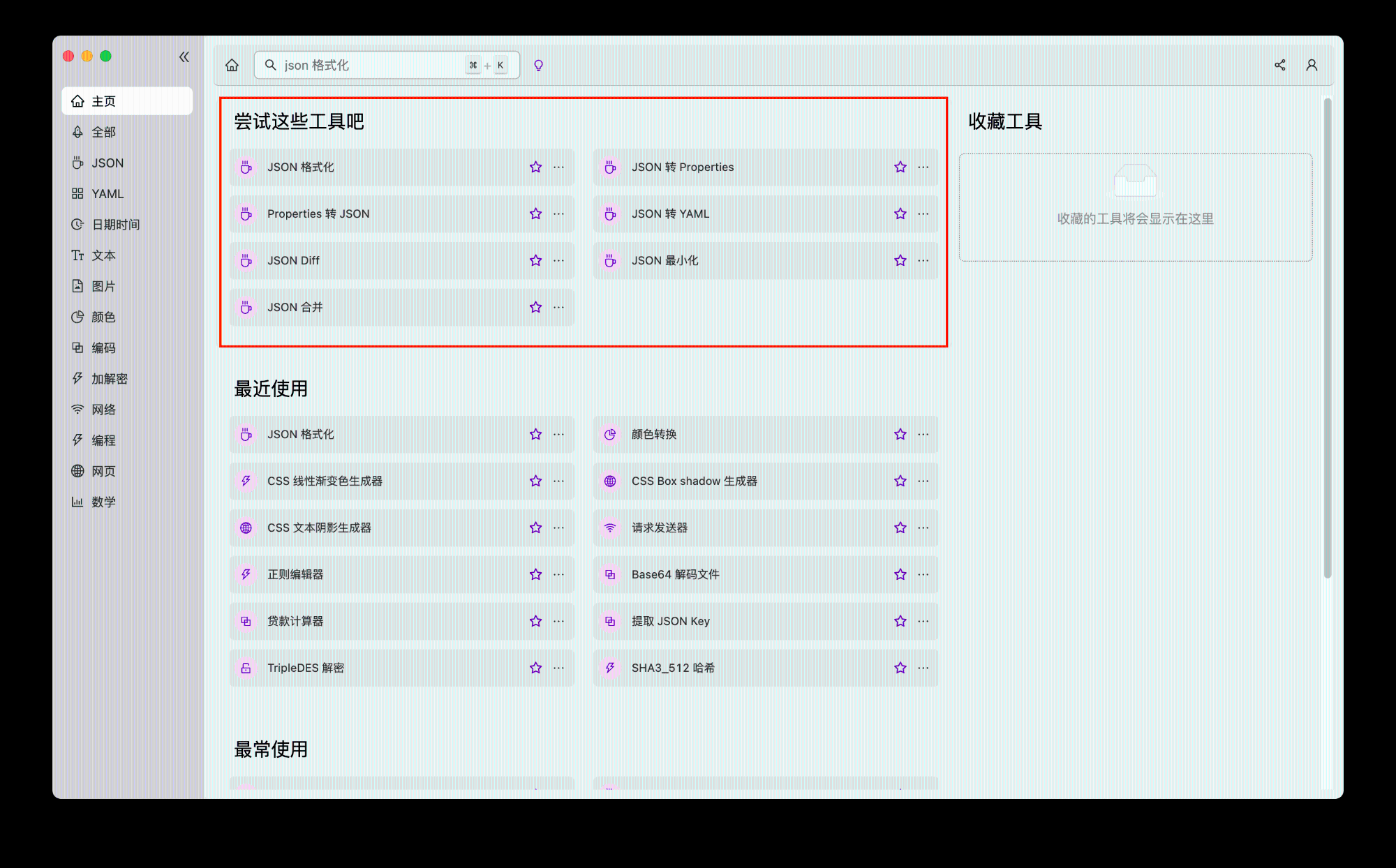Image resolution: width=1396 pixels, height=868 pixels.
Task: Open the user account icon
Action: tap(1312, 65)
